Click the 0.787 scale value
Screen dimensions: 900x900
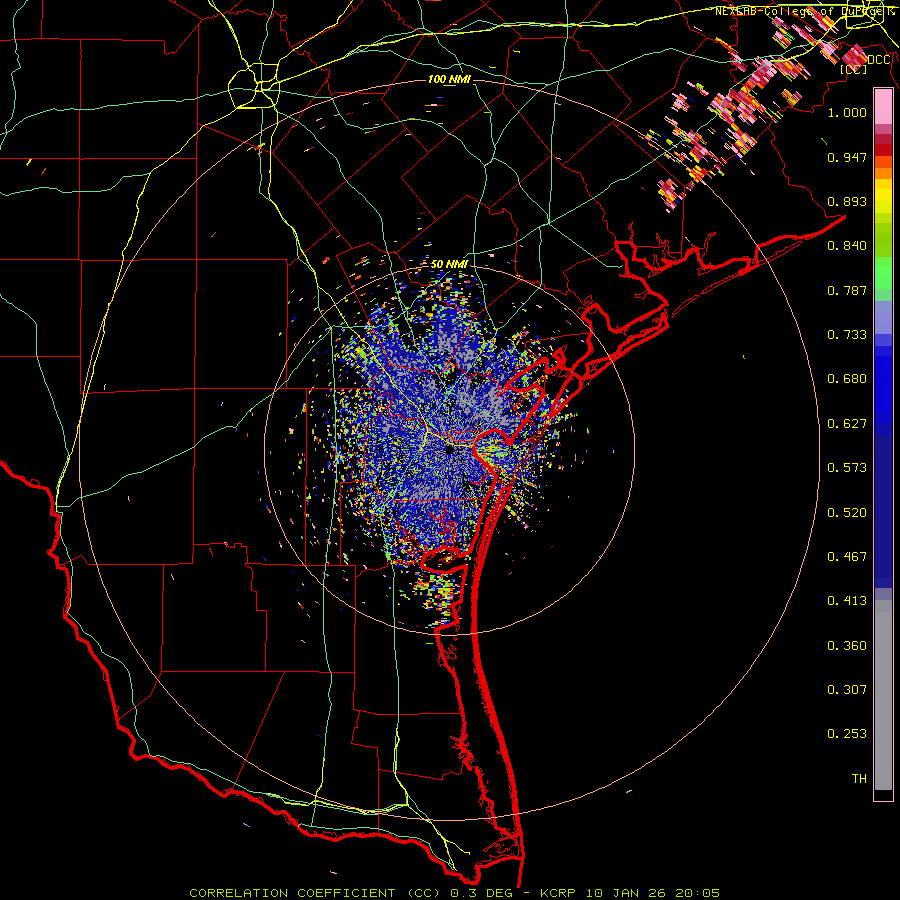click(847, 290)
